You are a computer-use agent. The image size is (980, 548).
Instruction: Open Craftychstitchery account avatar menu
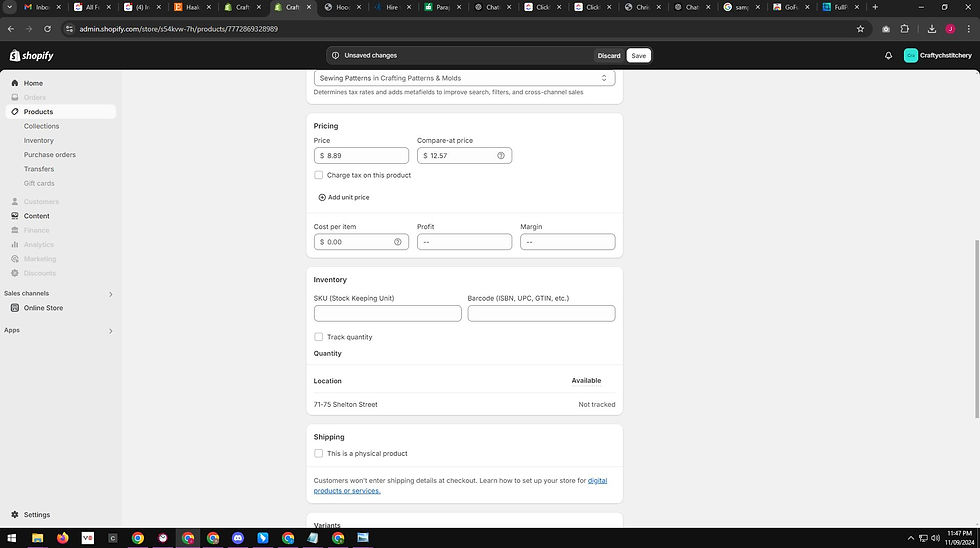point(938,56)
